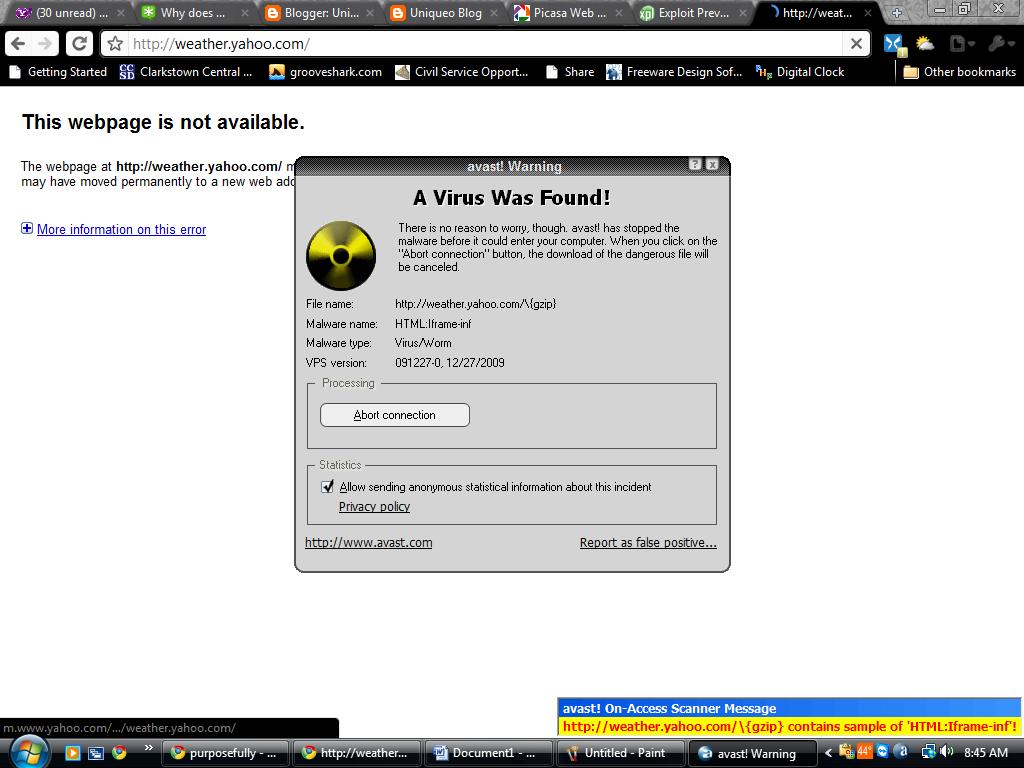
Task: Click the avast 'a' ball tray icon
Action: (x=901, y=752)
